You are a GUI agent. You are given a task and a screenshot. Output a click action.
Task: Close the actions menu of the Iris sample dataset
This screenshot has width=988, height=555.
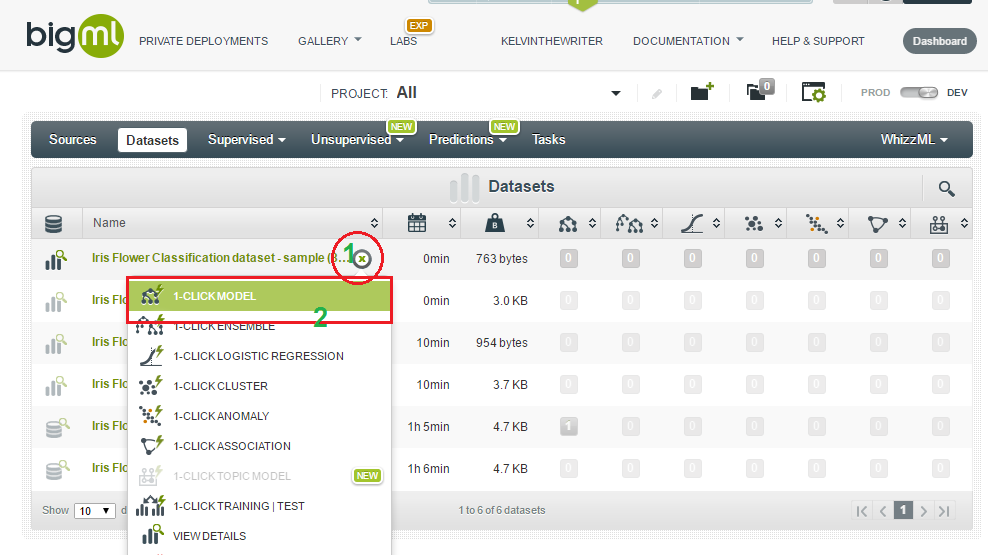click(362, 259)
